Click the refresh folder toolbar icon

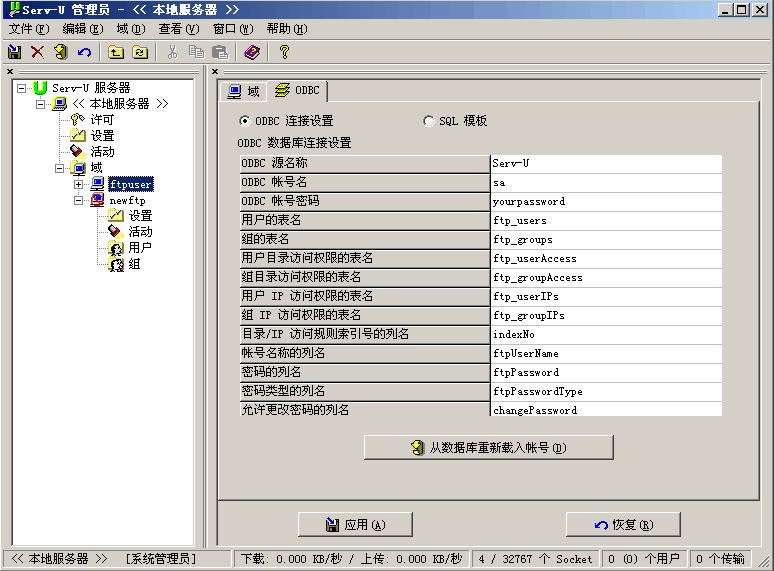140,52
